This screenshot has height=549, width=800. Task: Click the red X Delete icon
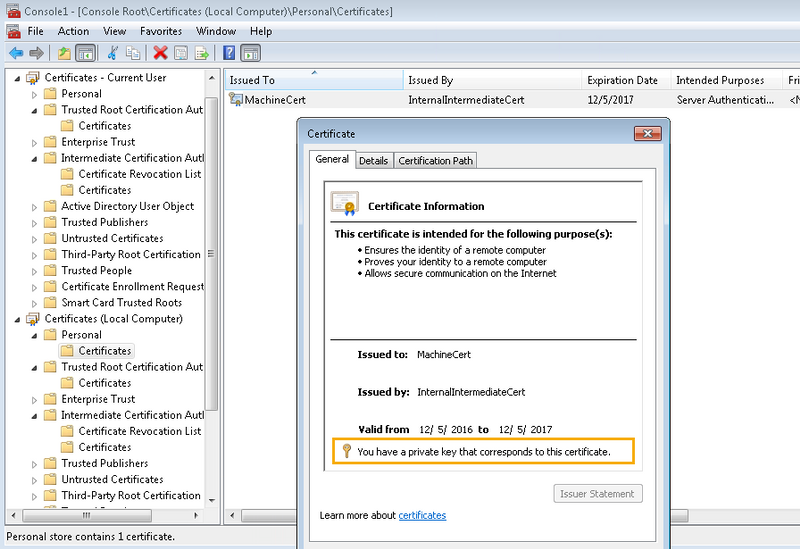click(x=160, y=53)
